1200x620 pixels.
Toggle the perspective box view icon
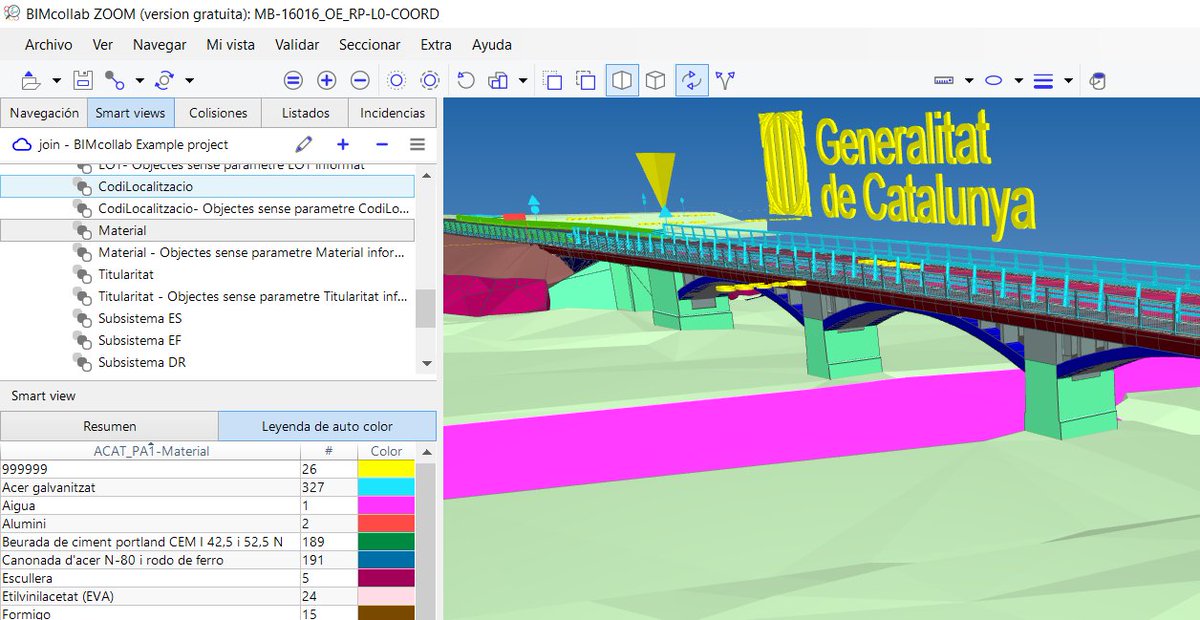point(622,80)
